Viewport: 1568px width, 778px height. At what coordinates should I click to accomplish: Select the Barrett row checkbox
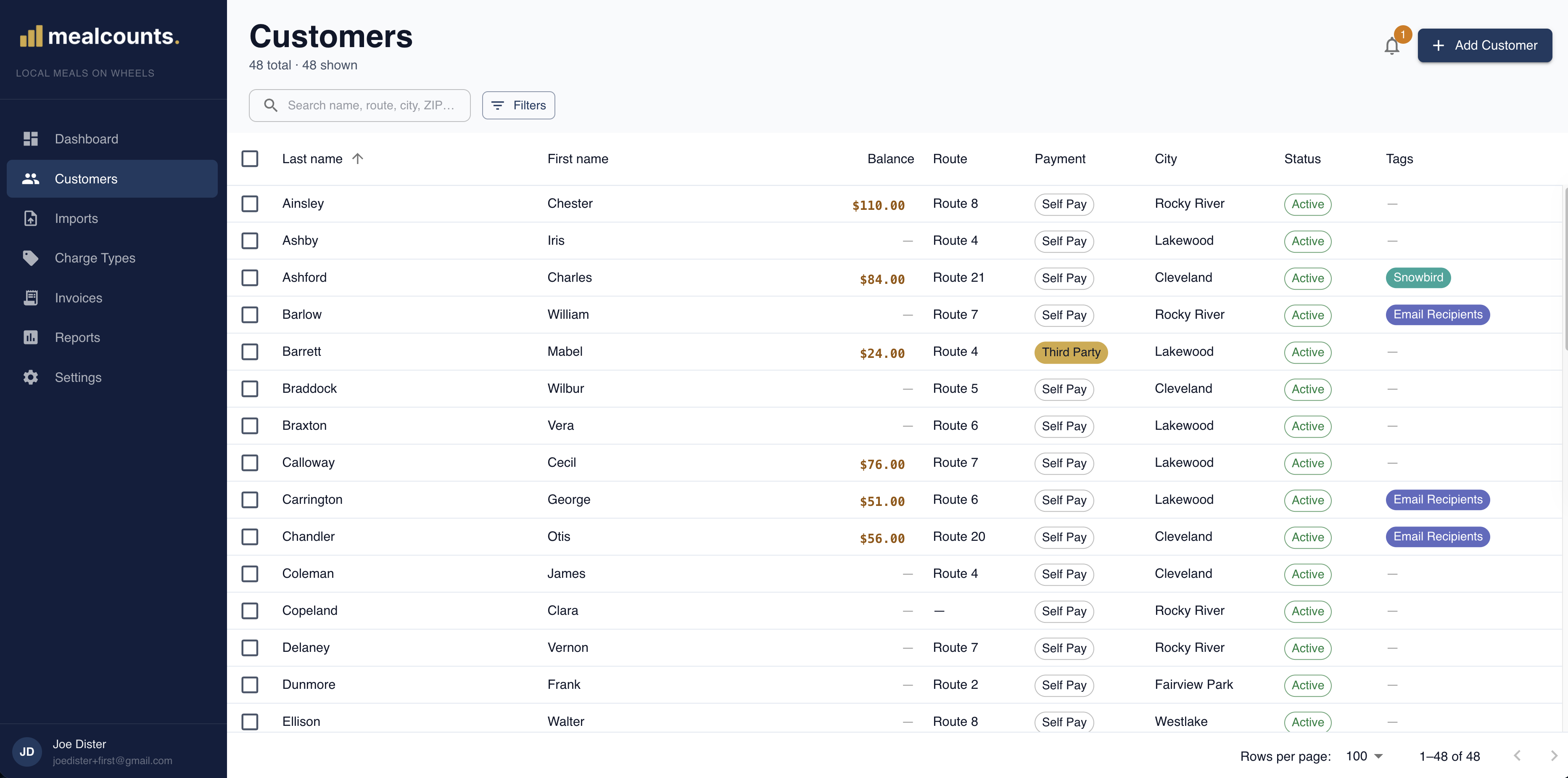(x=250, y=351)
